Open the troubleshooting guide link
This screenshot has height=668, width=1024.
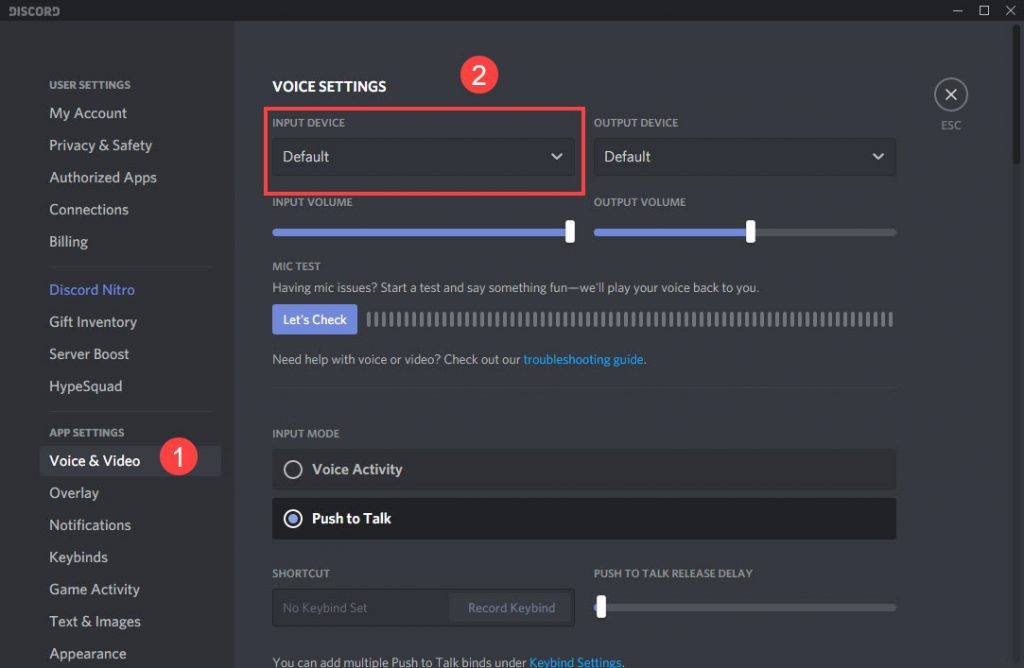tap(583, 359)
